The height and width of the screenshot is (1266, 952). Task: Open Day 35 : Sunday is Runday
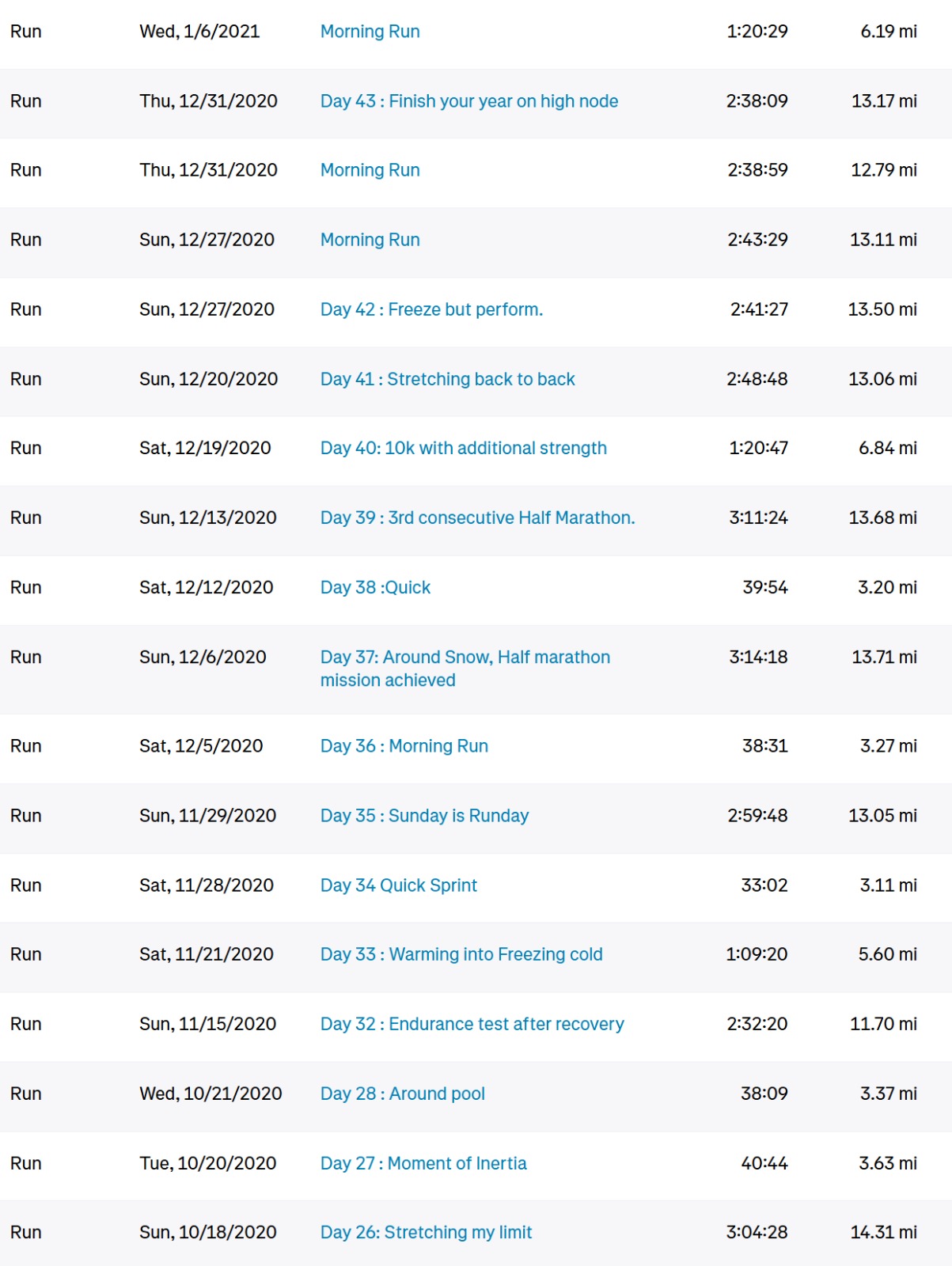click(x=424, y=816)
